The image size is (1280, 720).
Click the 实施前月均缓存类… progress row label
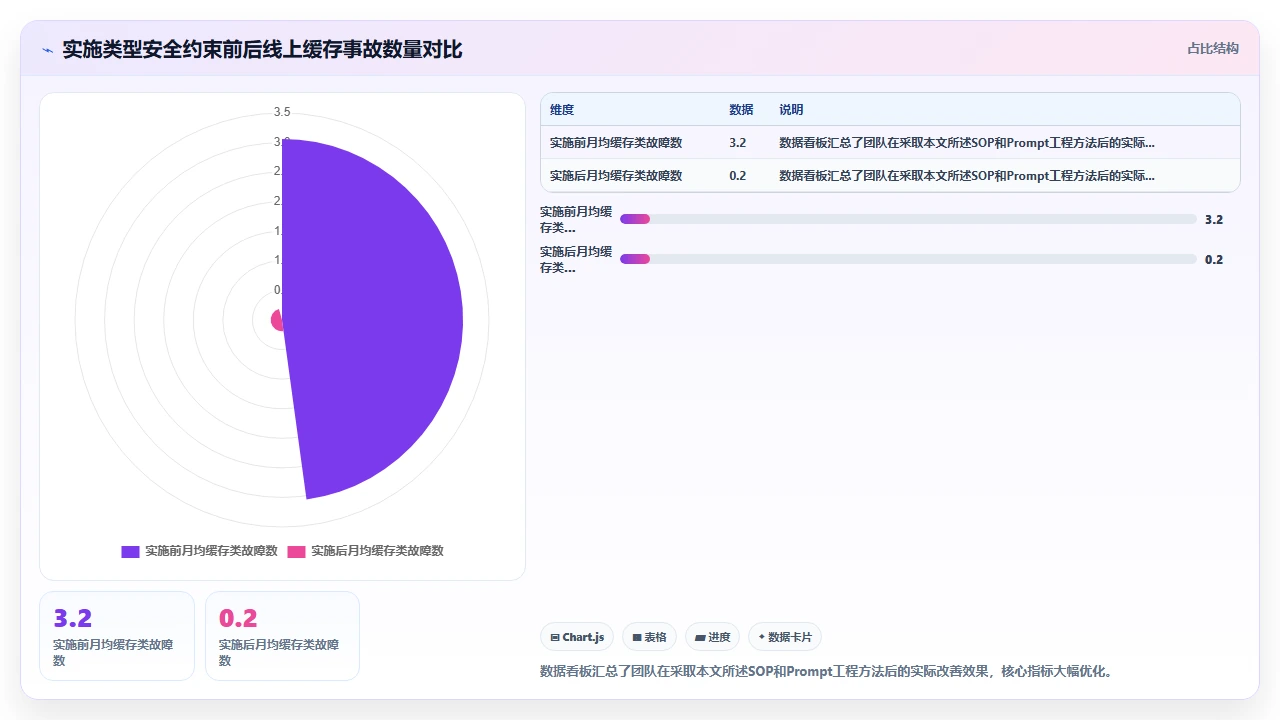(x=576, y=219)
